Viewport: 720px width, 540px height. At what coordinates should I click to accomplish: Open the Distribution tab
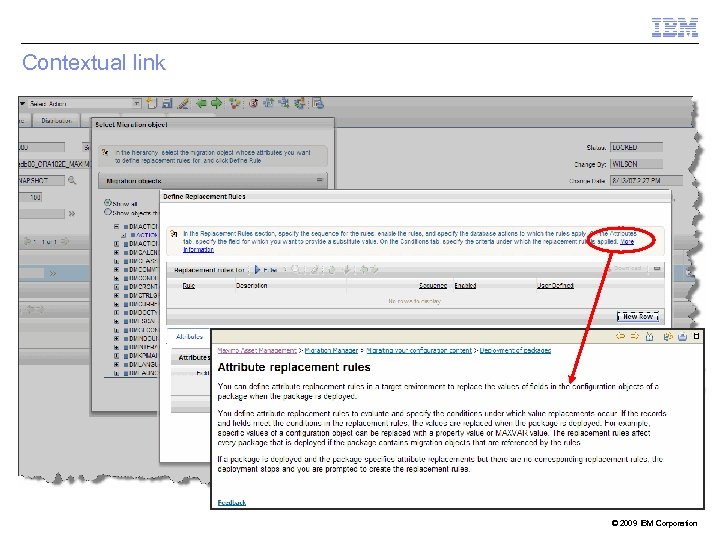56,121
